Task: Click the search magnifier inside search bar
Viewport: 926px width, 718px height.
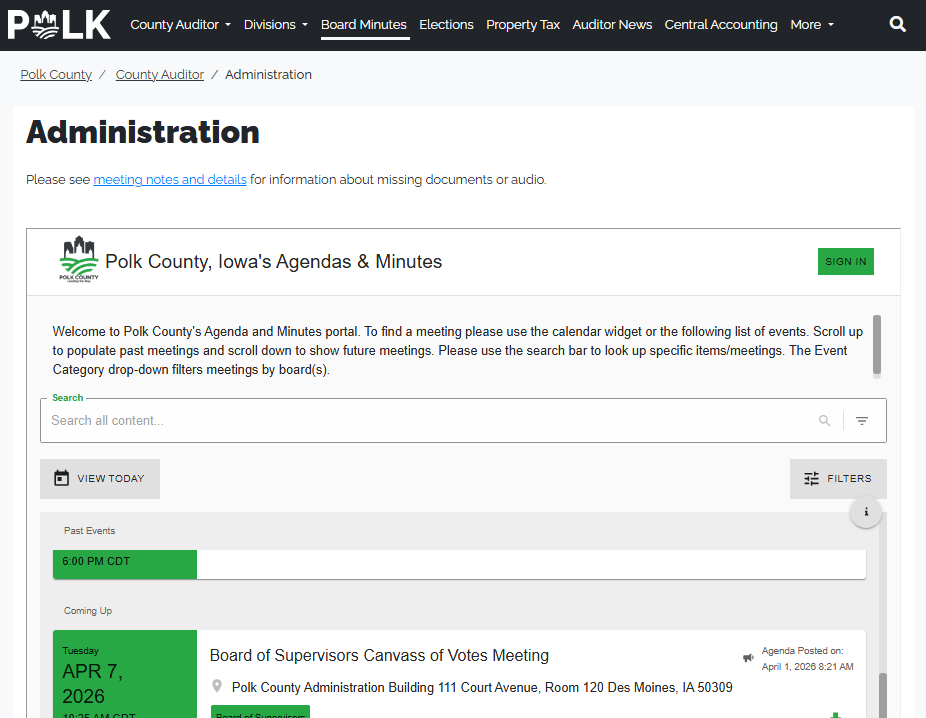Action: [x=825, y=421]
